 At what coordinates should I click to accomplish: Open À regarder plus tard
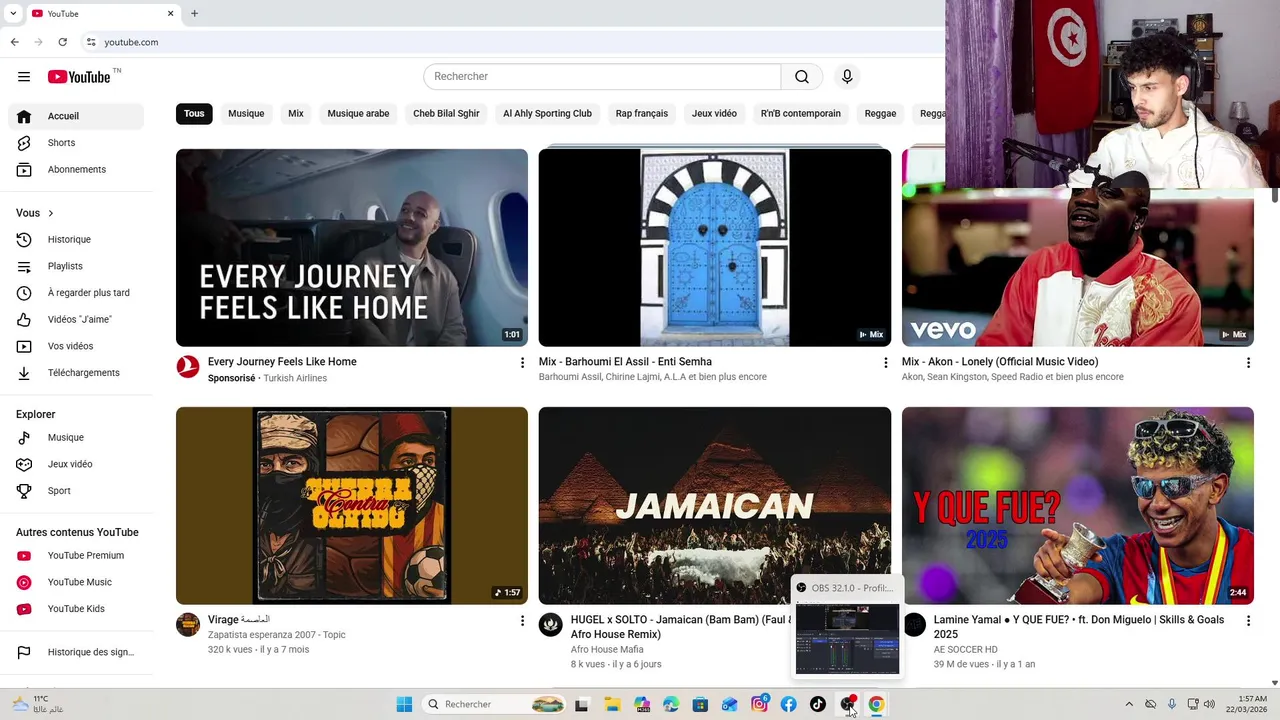pos(76,293)
